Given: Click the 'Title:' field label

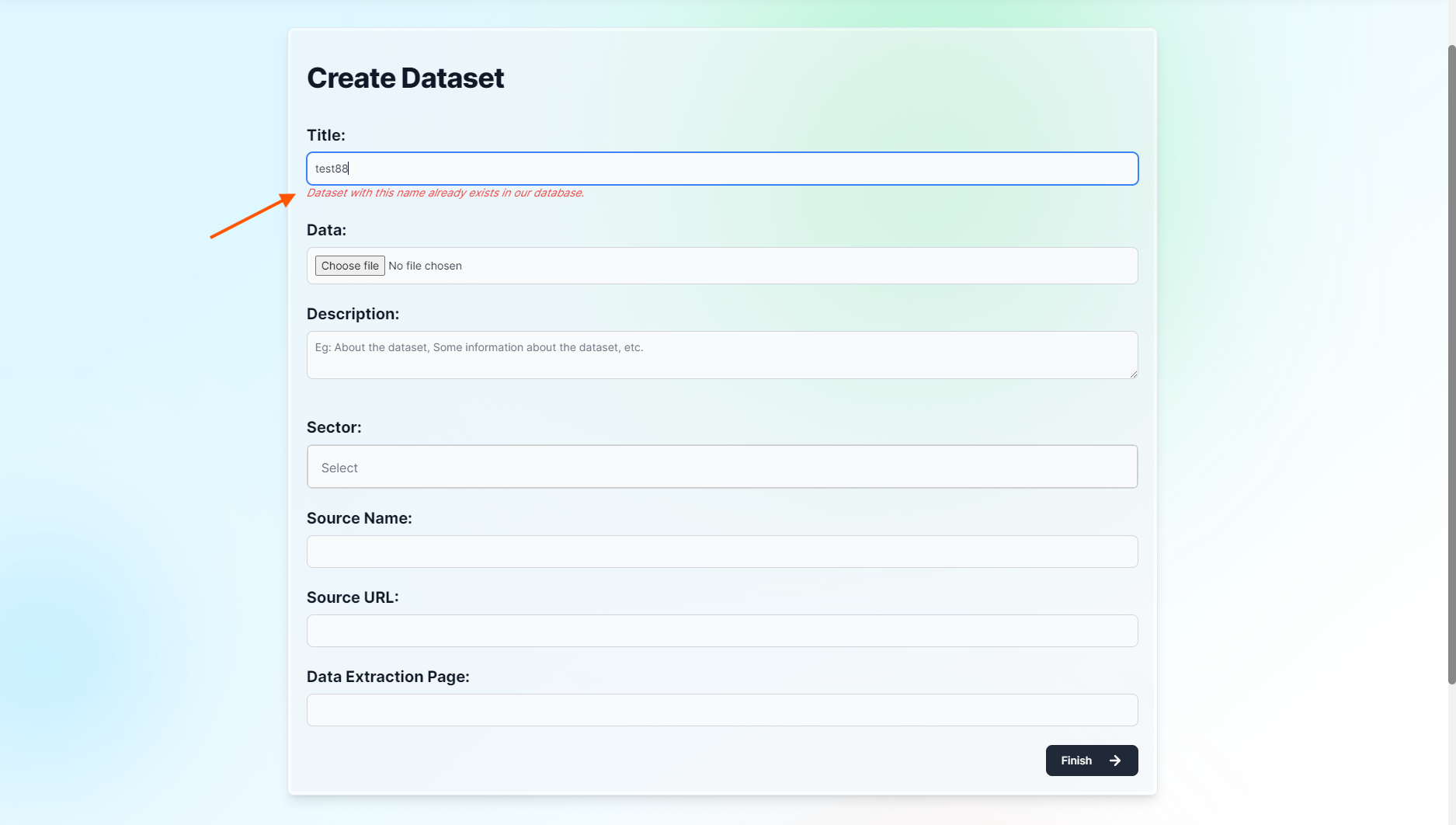Looking at the screenshot, I should (326, 135).
